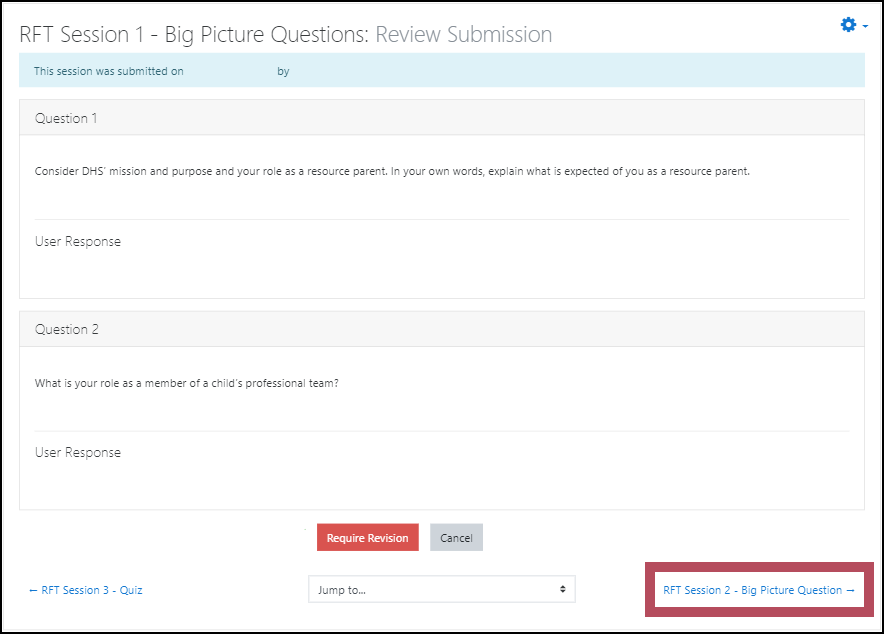Go to RFT Session 3 - Quiz link
Viewport: 884px width, 634px height.
click(x=86, y=590)
